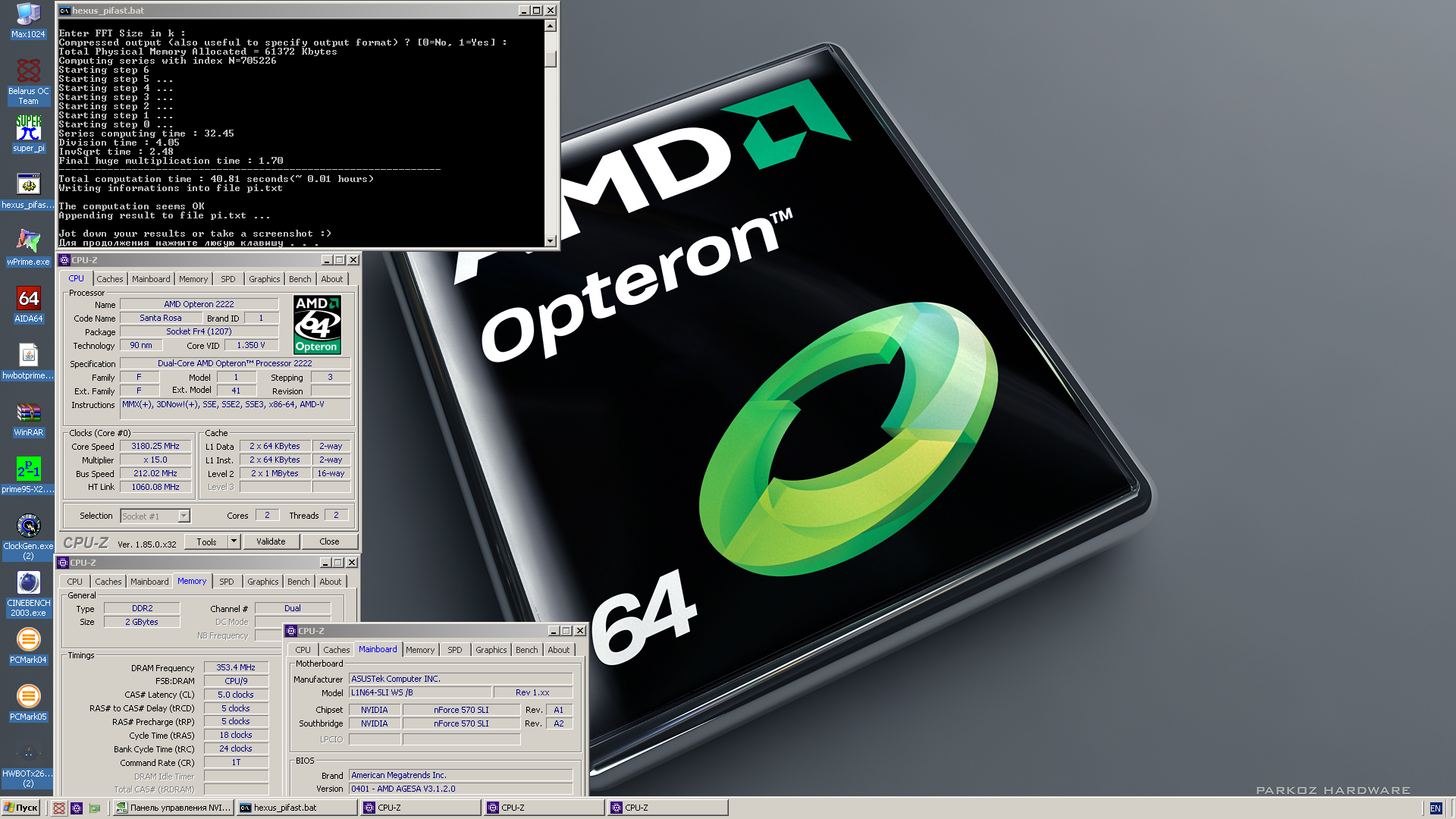Select the prime95-X2 desktop icon
Image resolution: width=1456 pixels, height=819 pixels.
[x=28, y=475]
